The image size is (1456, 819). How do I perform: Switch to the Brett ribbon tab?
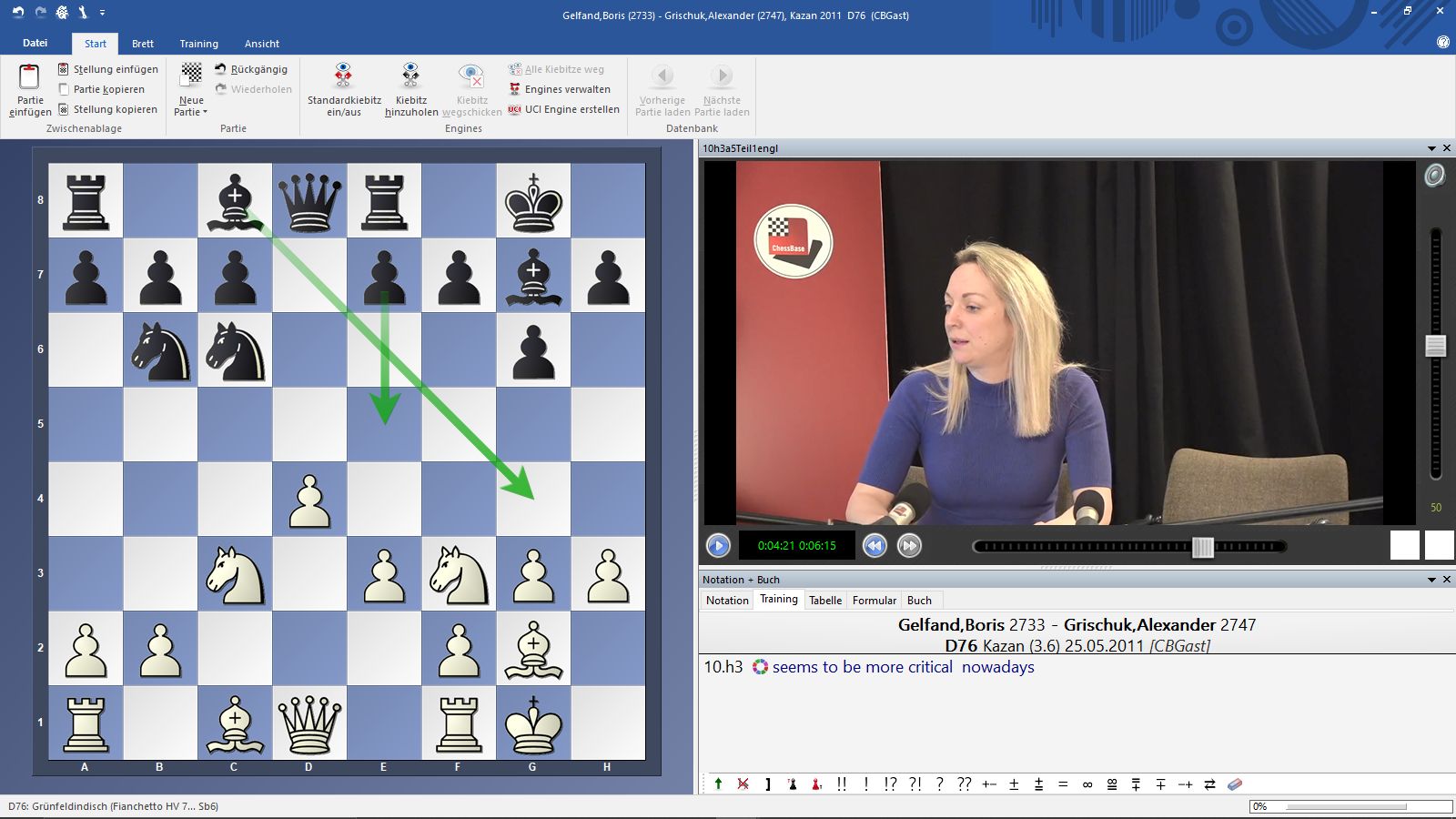(x=143, y=44)
